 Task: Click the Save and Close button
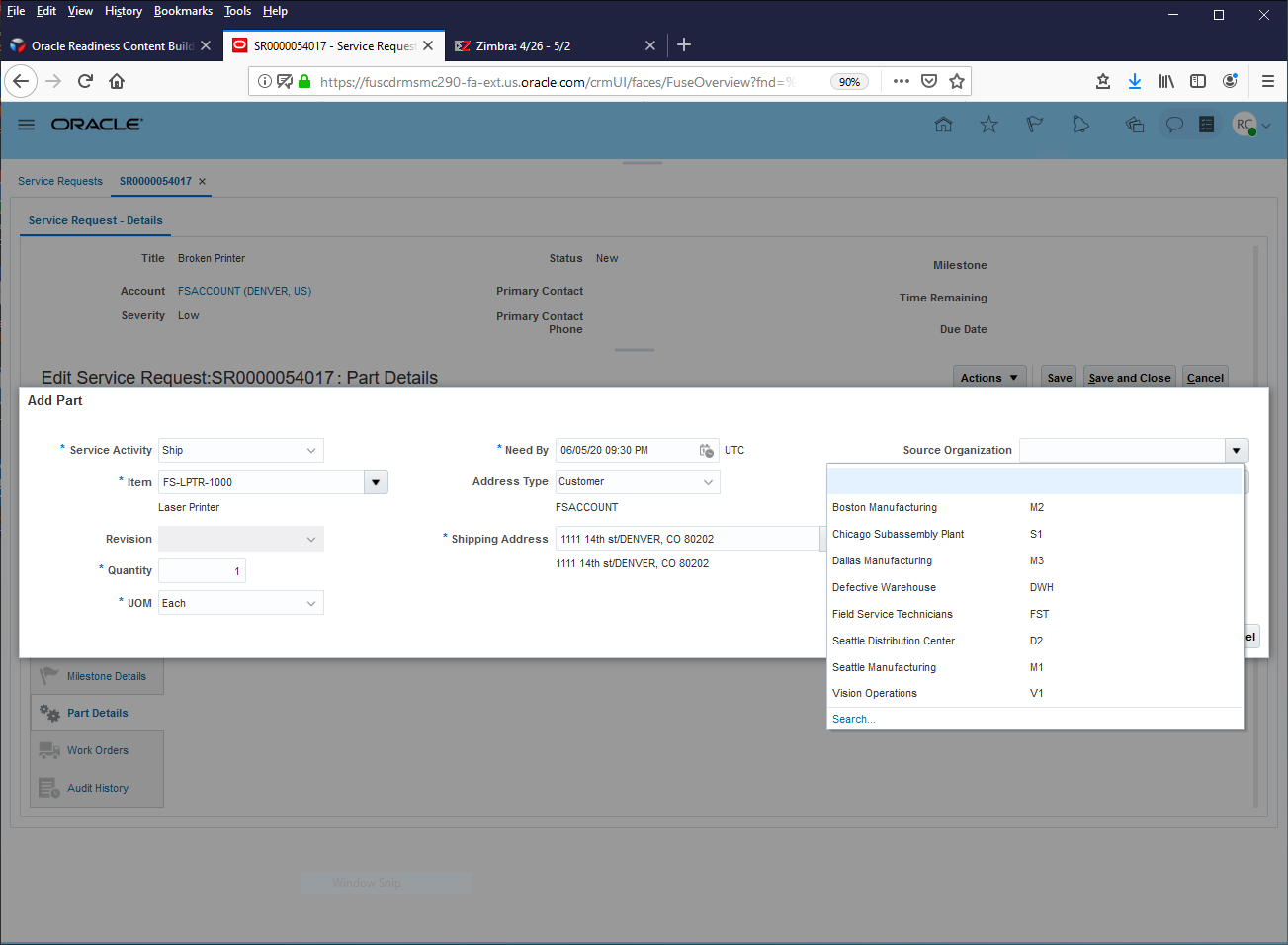(x=1129, y=378)
